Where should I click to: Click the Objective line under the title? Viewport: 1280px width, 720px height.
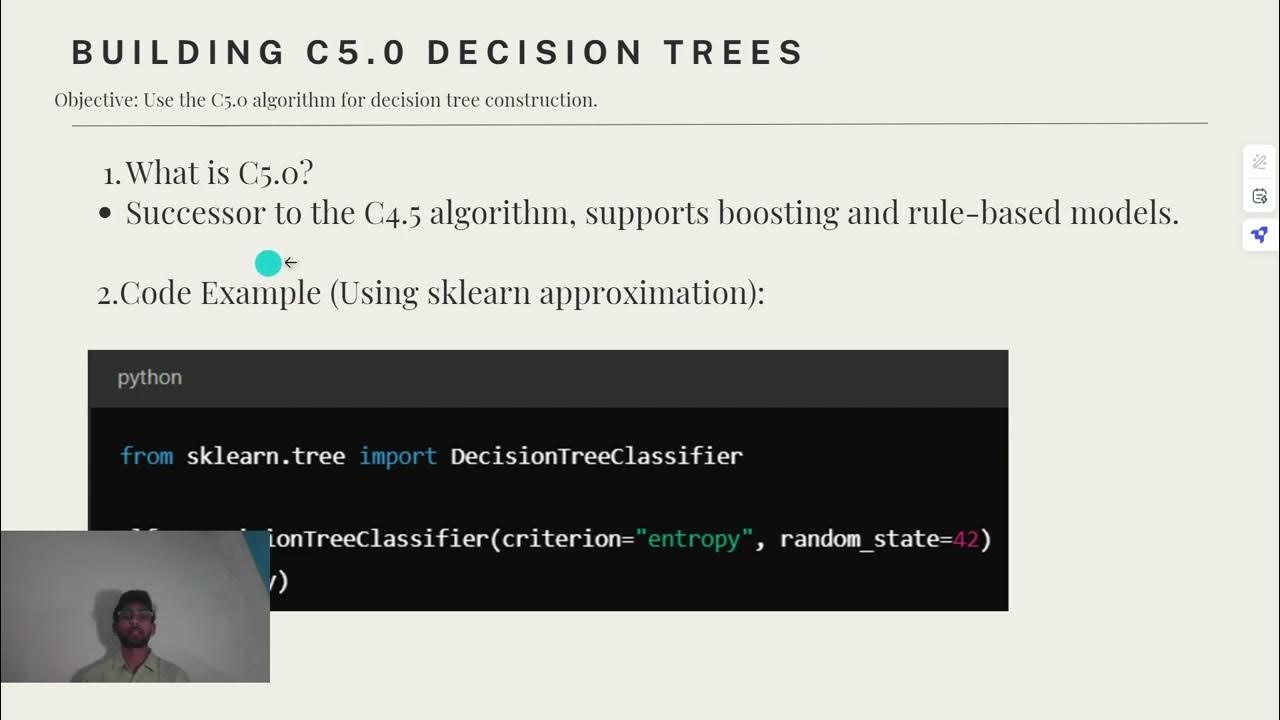tap(326, 100)
